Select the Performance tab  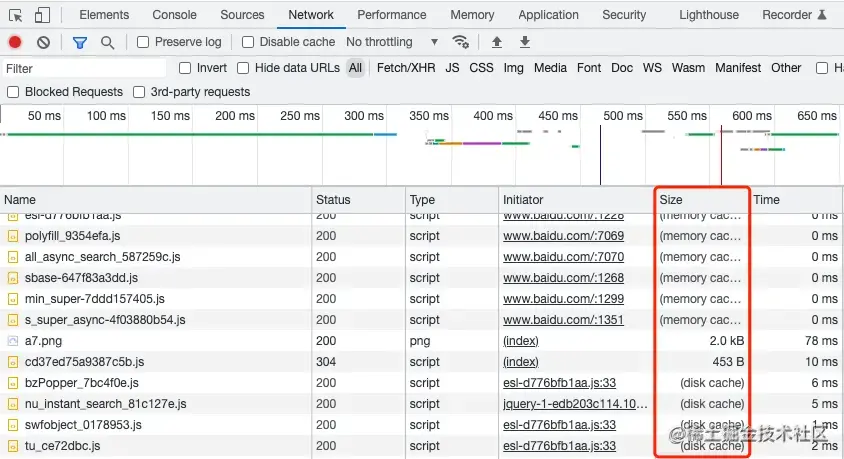tap(391, 15)
